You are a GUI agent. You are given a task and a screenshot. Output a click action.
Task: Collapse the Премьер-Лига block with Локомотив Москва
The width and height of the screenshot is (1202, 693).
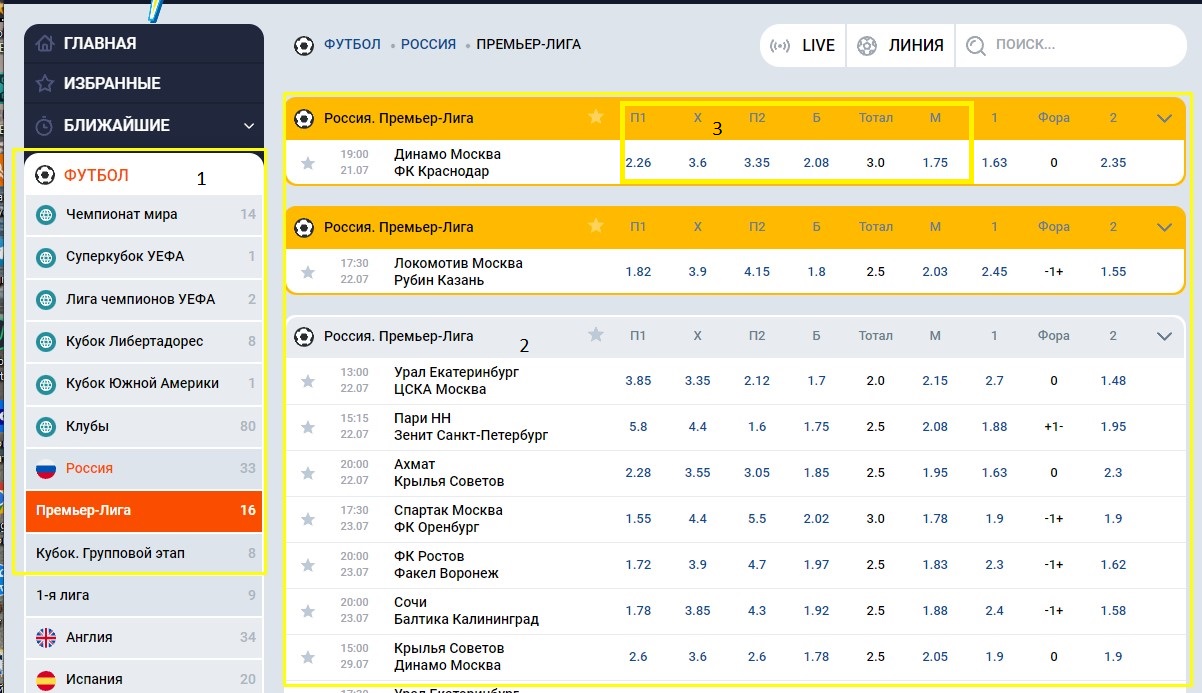point(1164,227)
